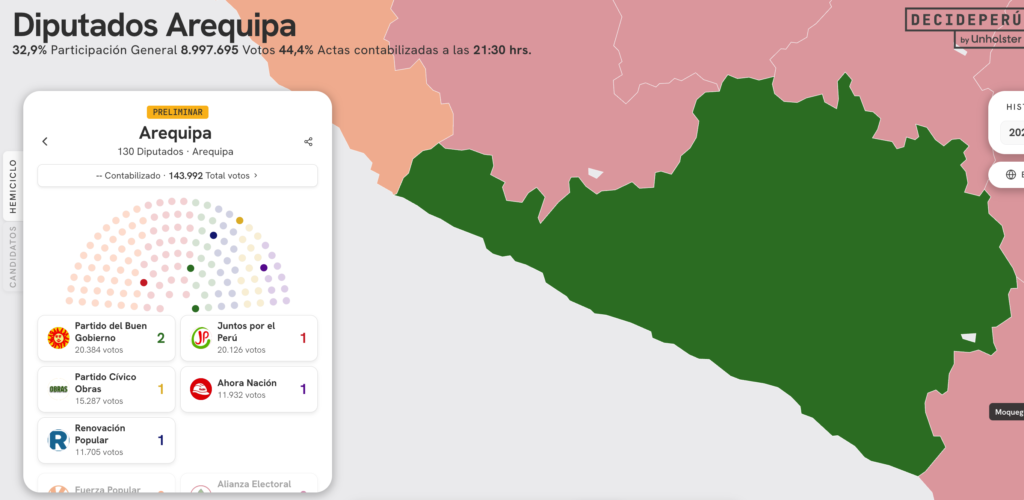Click the Ahora Nación red logo

(201, 389)
